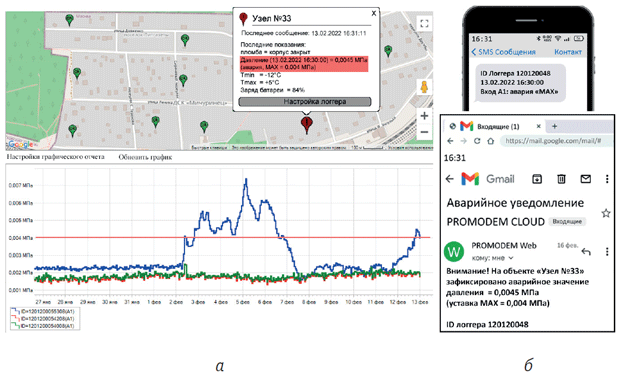This screenshot has width=620, height=376.
Task: Click the browser forward arrow
Action: [464, 141]
